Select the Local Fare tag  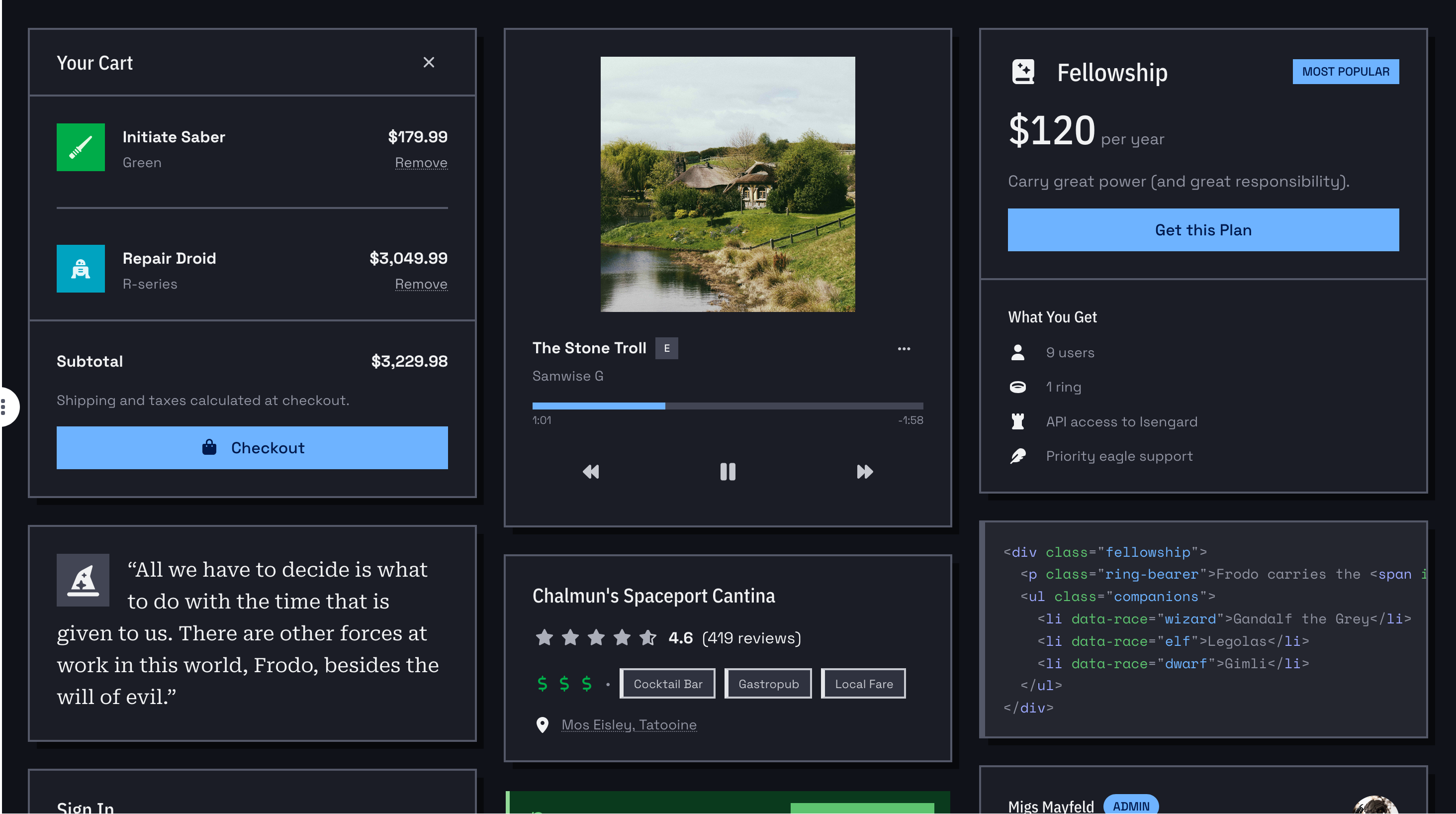click(x=863, y=683)
